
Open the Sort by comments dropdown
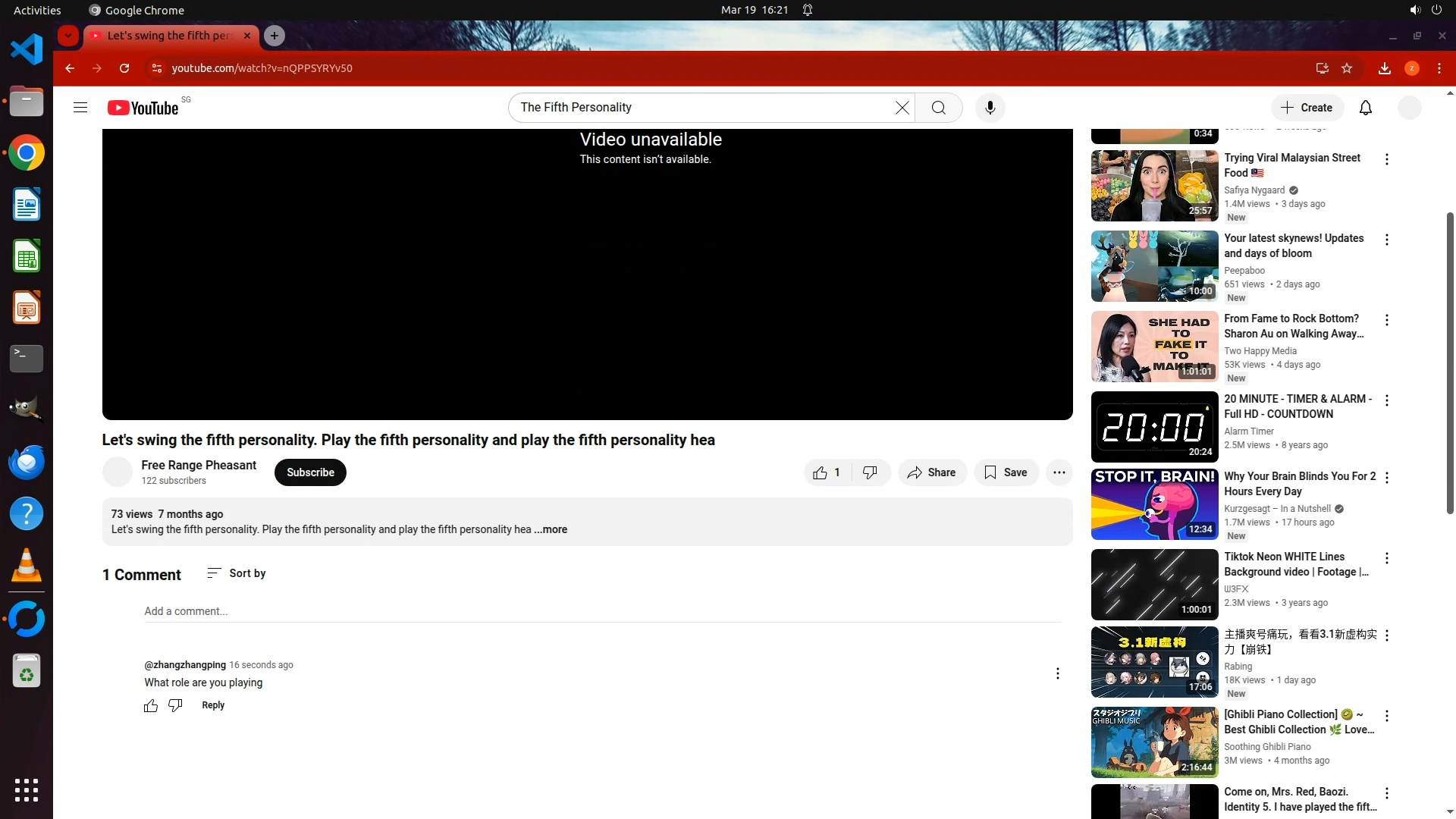pyautogui.click(x=237, y=573)
